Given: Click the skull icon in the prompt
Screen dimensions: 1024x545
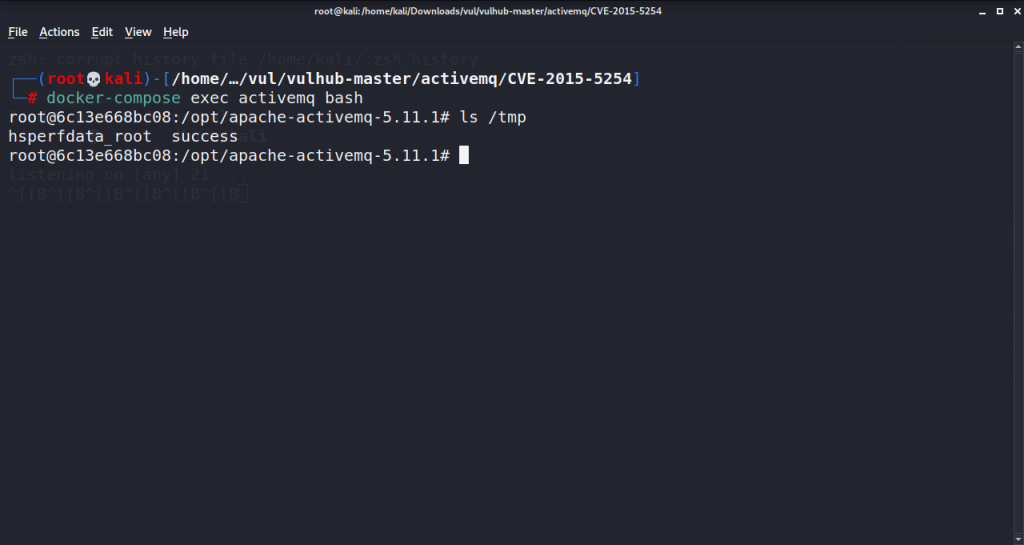Looking at the screenshot, I should (x=94, y=79).
